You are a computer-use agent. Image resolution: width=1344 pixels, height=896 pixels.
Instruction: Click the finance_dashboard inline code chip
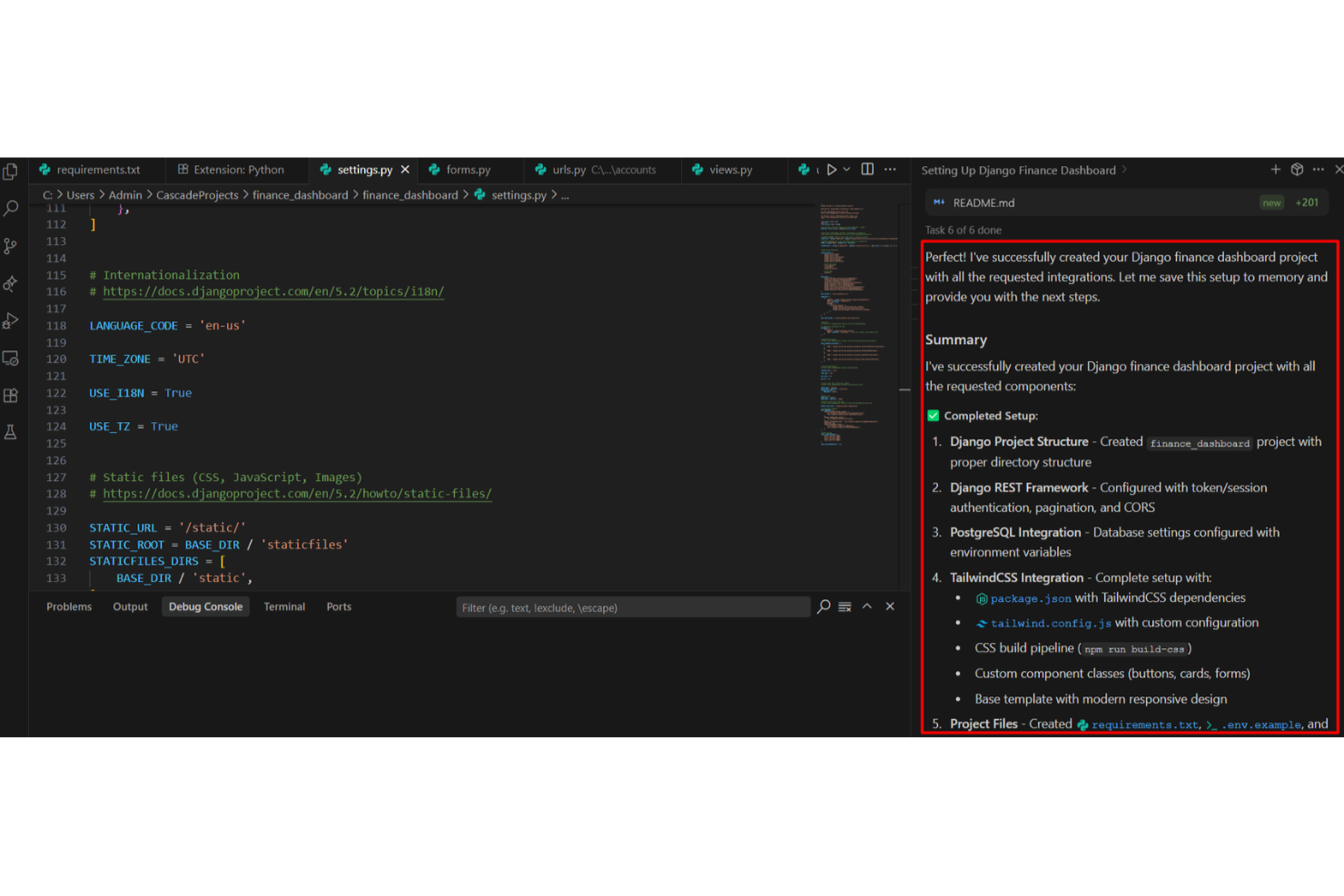1200,443
